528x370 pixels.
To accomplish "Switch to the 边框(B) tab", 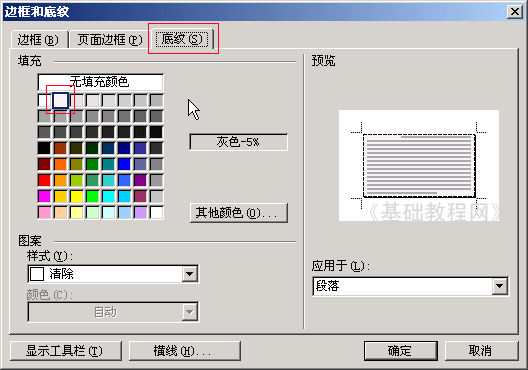I will (x=38, y=40).
